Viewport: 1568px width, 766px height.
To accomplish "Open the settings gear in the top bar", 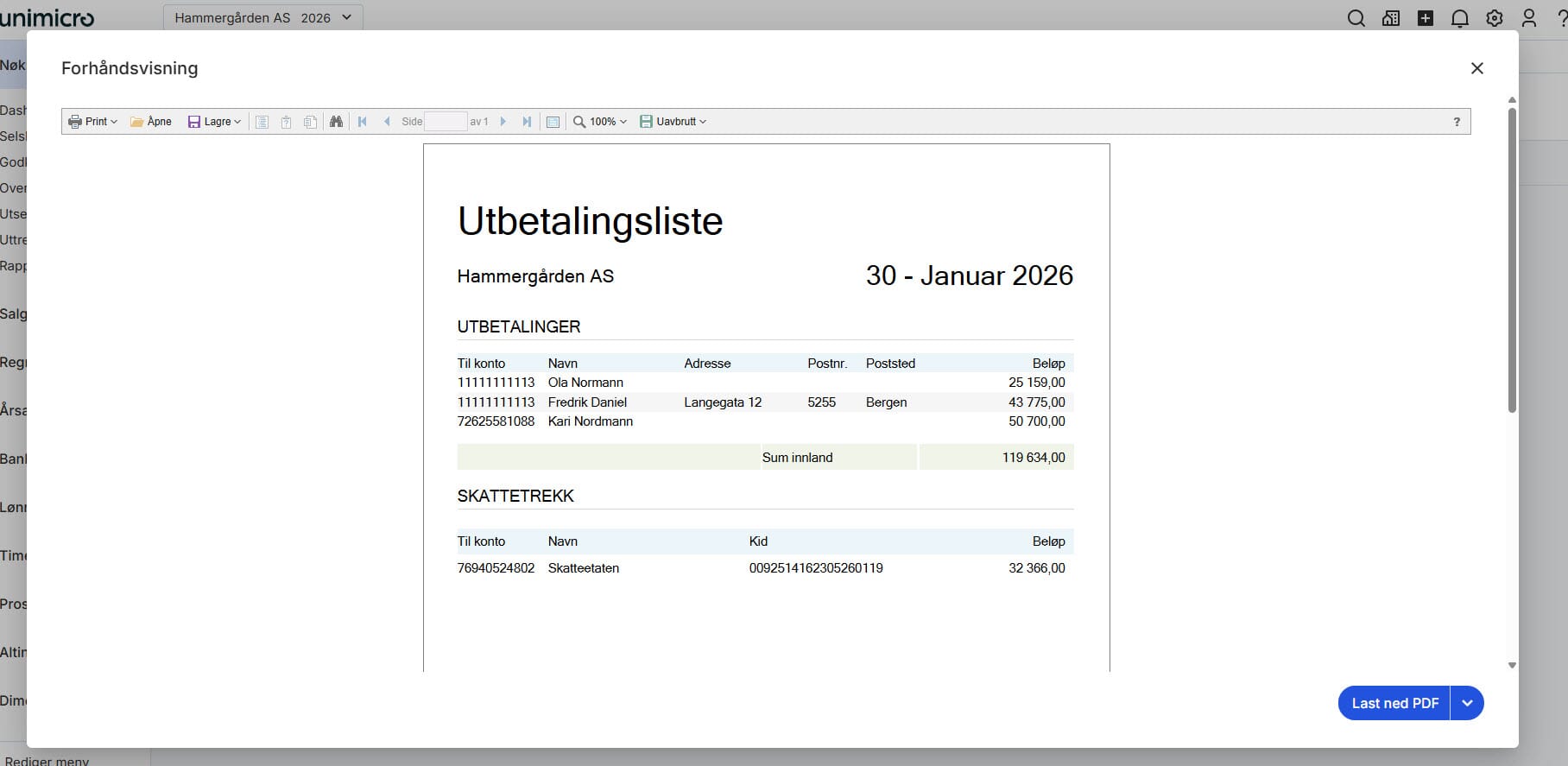I will 1494,18.
